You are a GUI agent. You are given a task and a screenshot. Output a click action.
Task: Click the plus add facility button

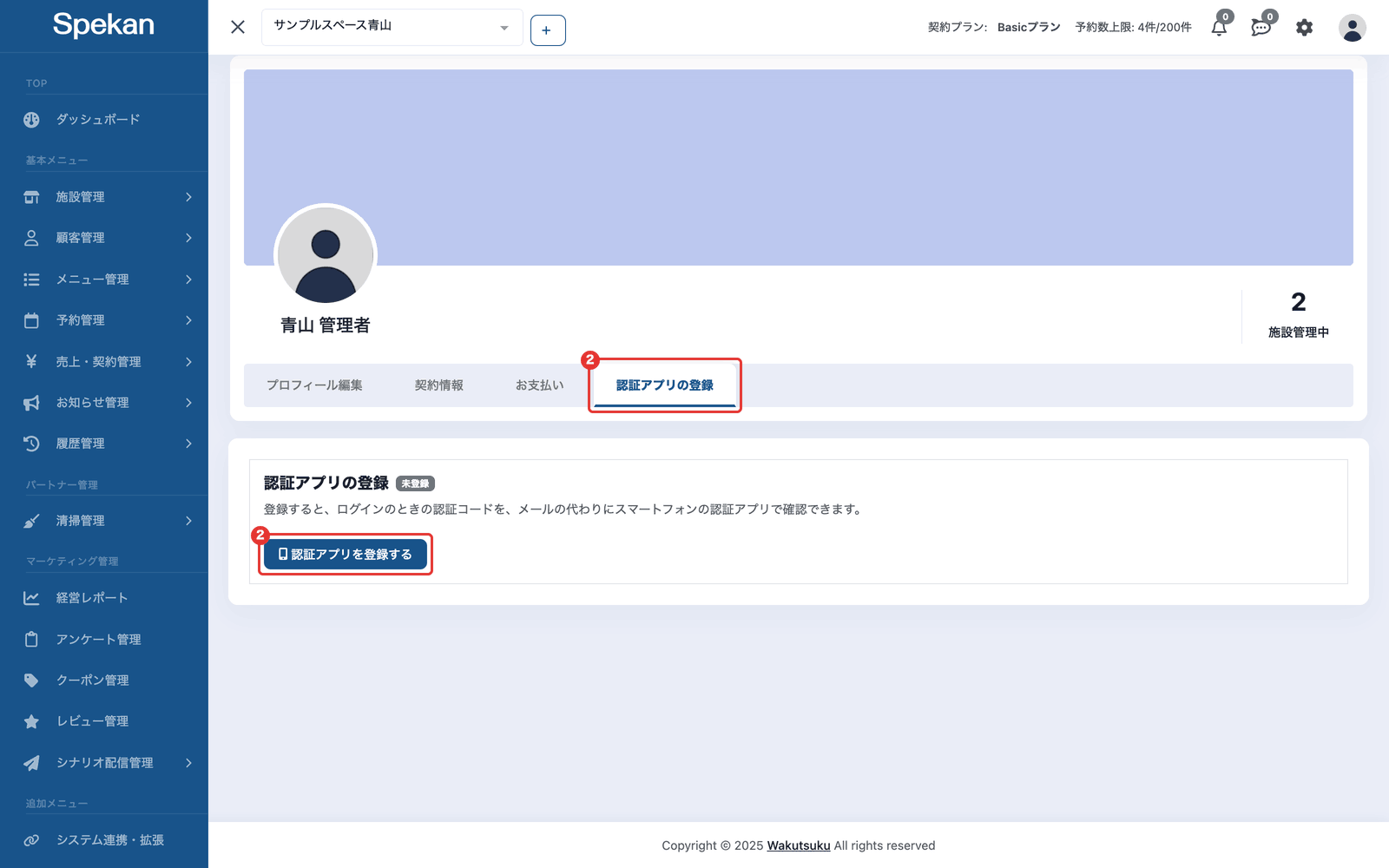coord(548,30)
